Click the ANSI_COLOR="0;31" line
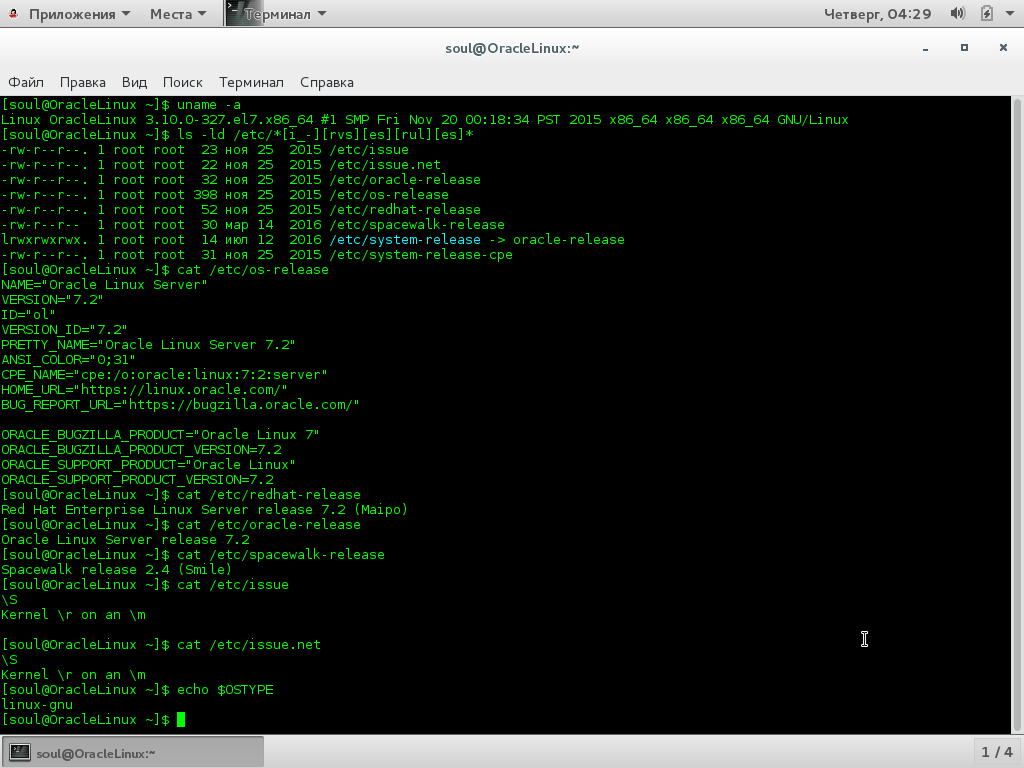Screen dimensions: 1024x768 tap(69, 360)
